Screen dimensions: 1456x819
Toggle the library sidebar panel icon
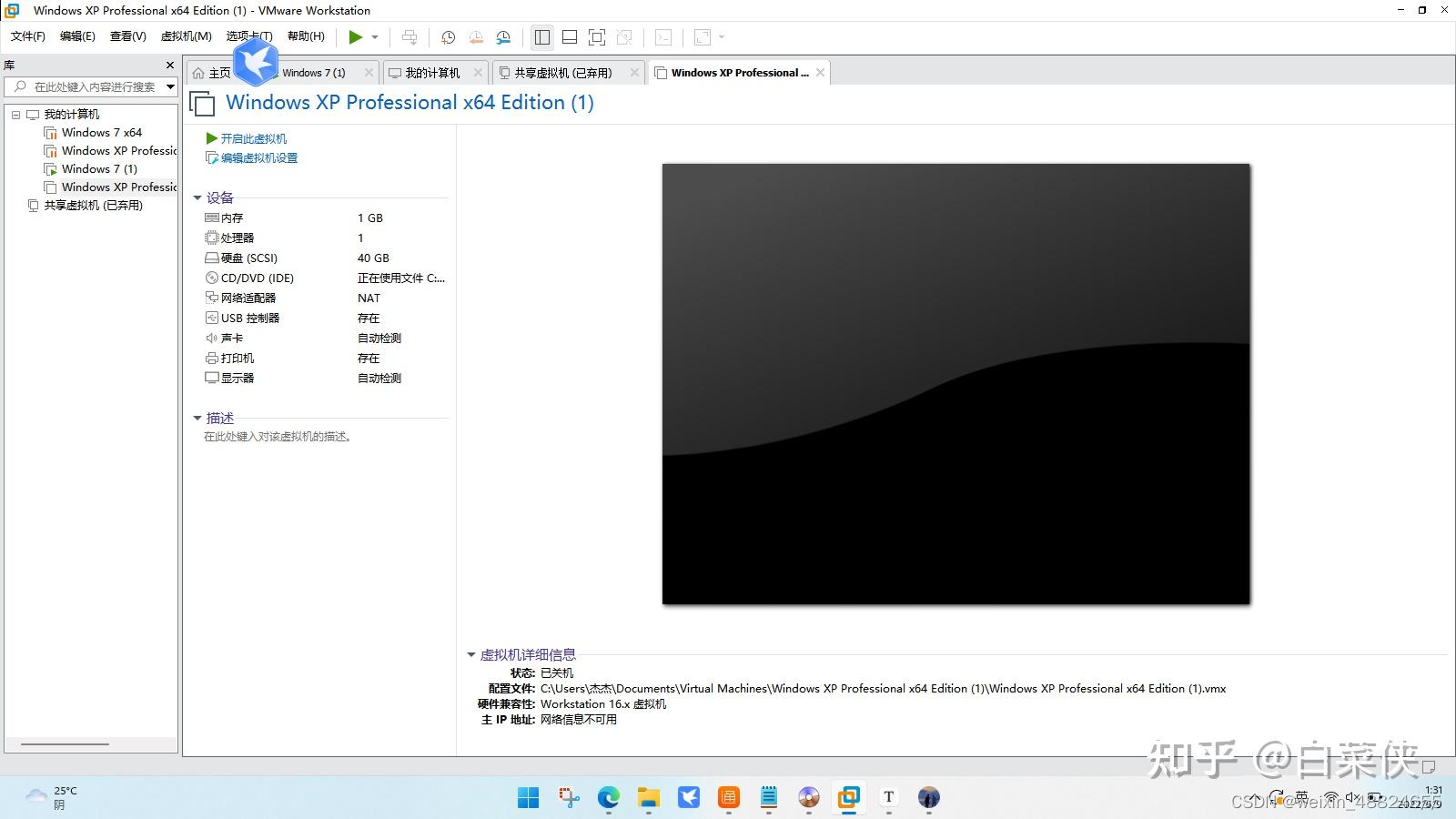[x=542, y=37]
